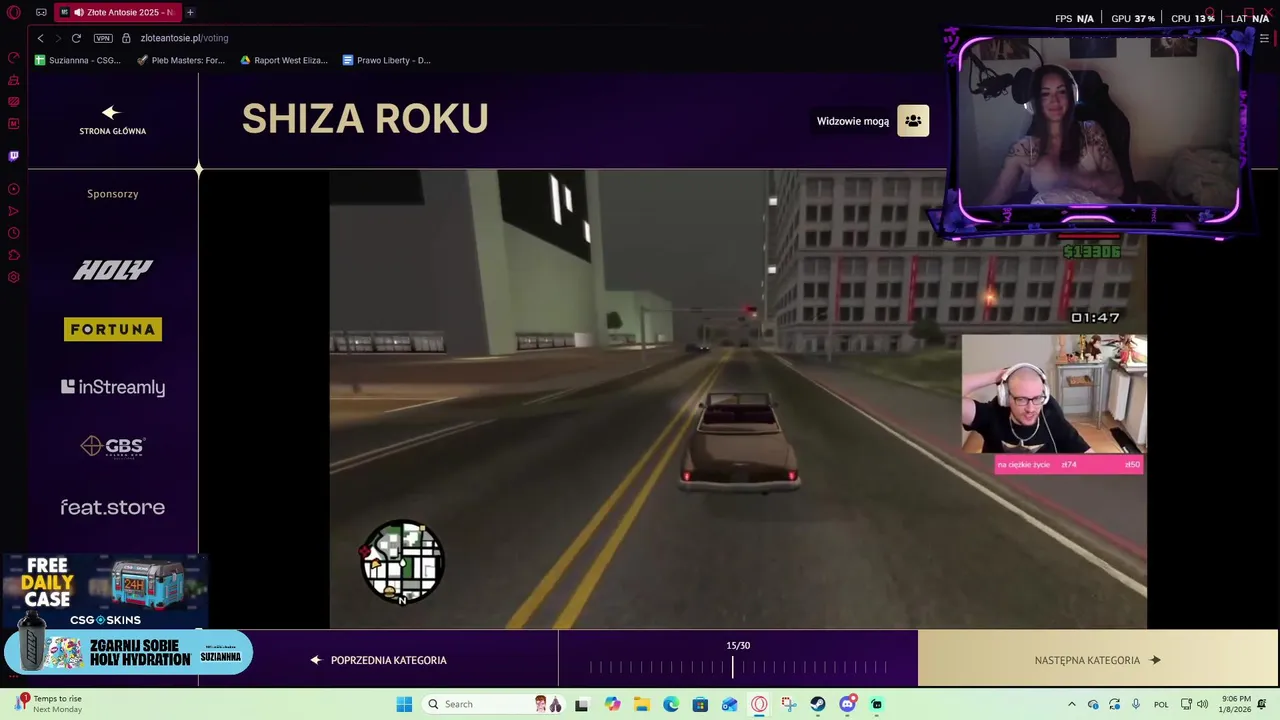Open Snipping Tool from taskbar
The image size is (1280, 720).
pos(789,704)
